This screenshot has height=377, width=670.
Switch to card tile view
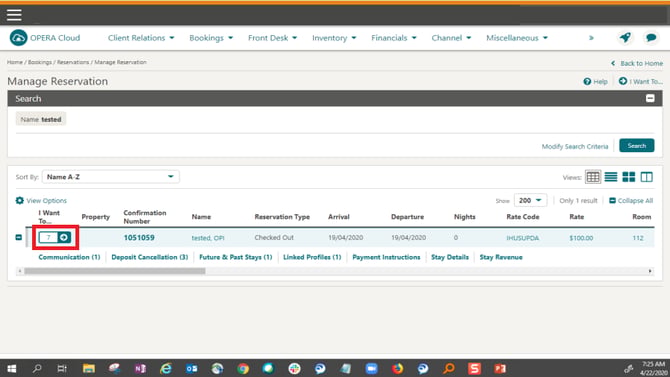point(629,177)
